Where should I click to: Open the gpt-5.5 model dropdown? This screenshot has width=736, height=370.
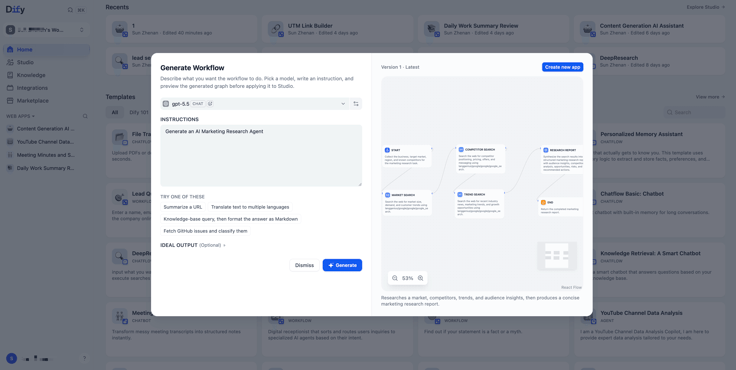(x=254, y=104)
